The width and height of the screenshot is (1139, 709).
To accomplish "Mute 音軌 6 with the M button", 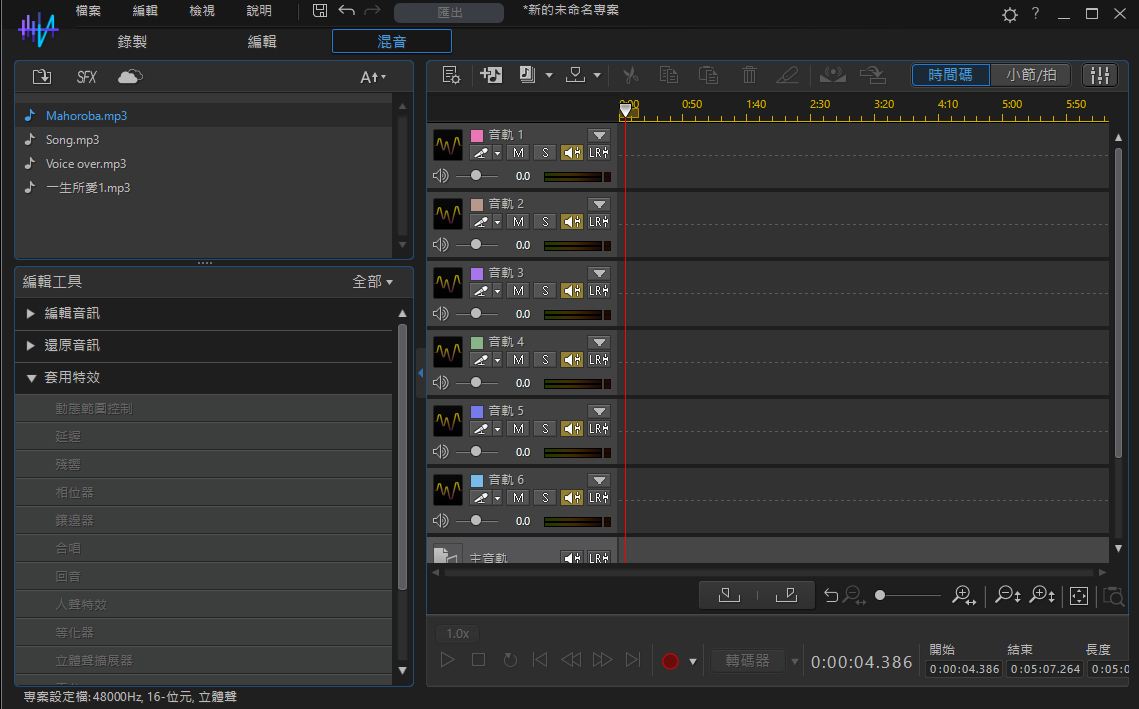I will 518,498.
